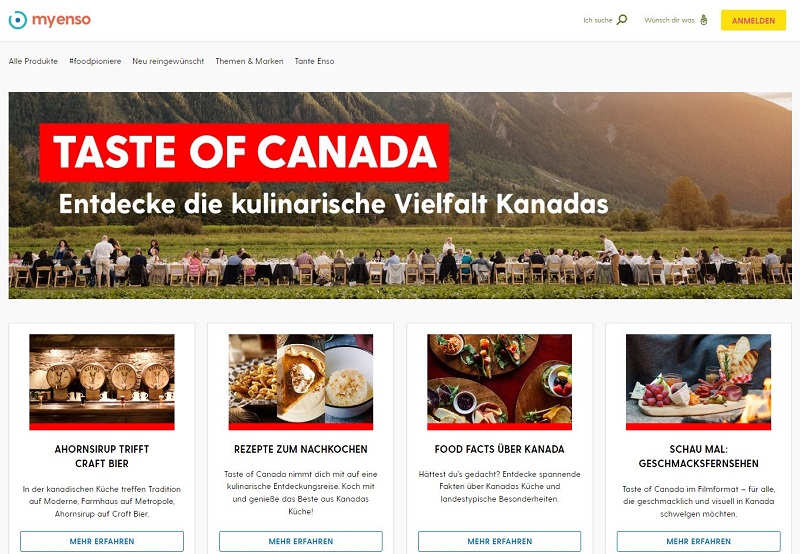Open the Alle Produkte menu
Screen dimensions: 800x554
[x=33, y=61]
